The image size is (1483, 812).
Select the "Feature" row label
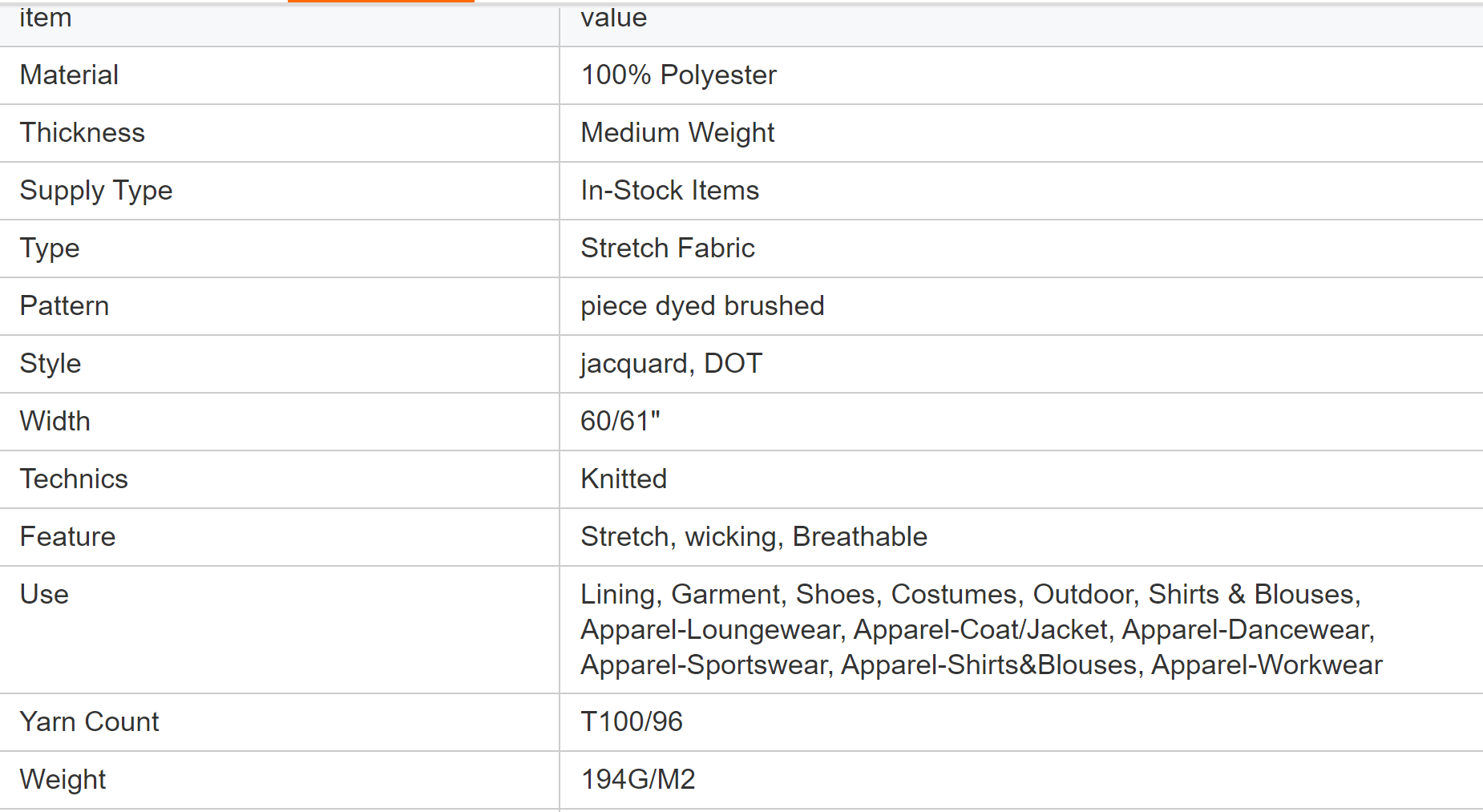pyautogui.click(x=67, y=537)
